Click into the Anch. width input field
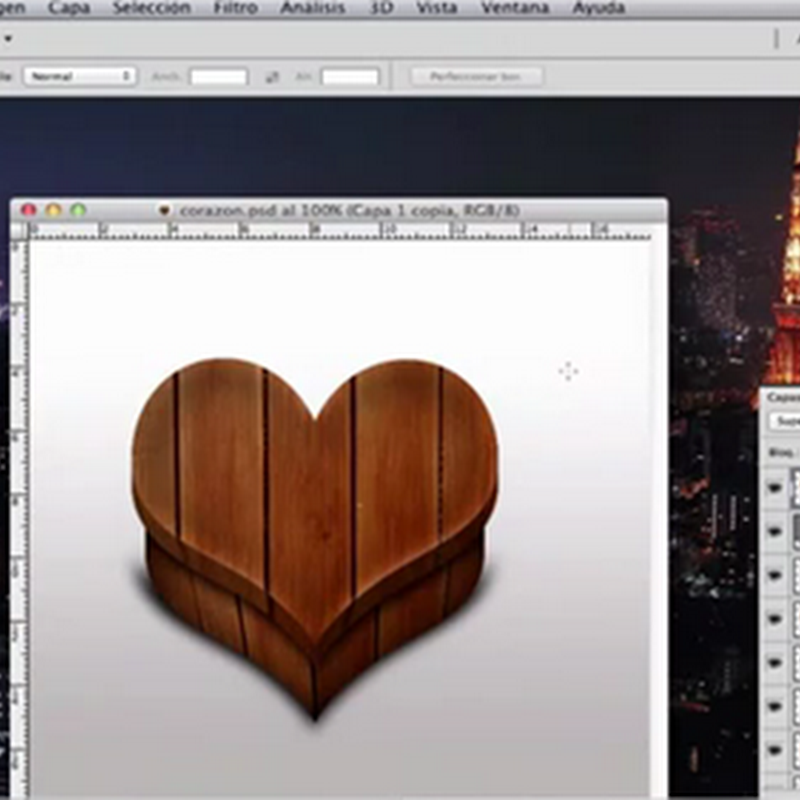 click(218, 77)
